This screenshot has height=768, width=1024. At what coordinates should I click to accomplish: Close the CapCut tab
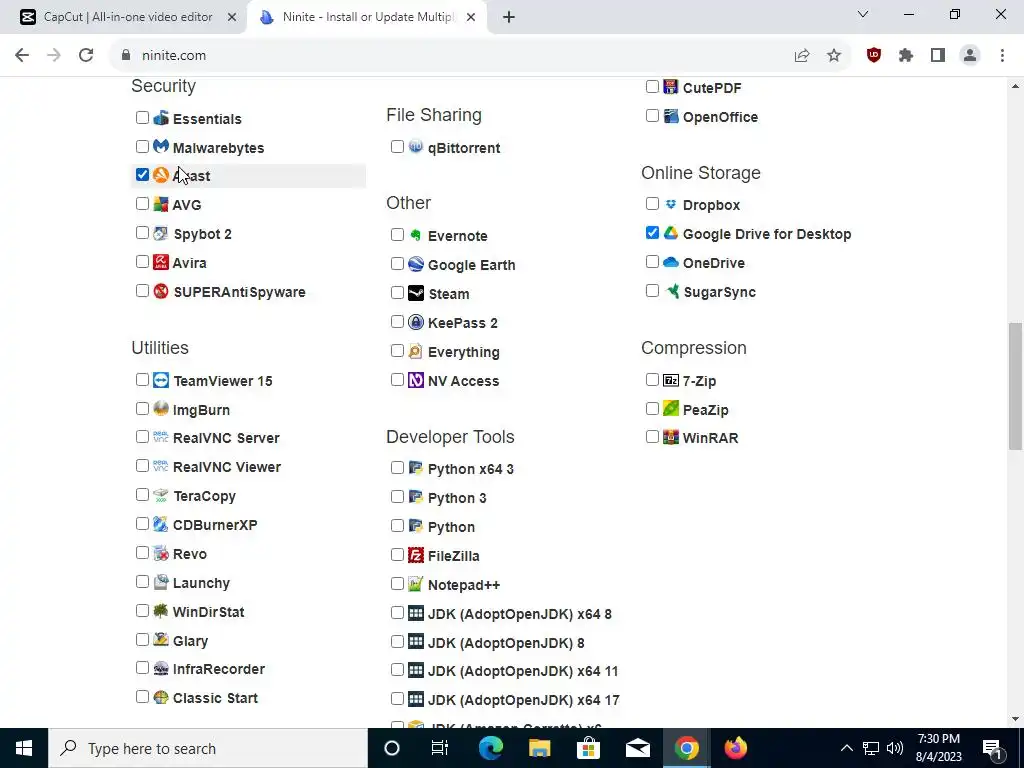(x=232, y=18)
